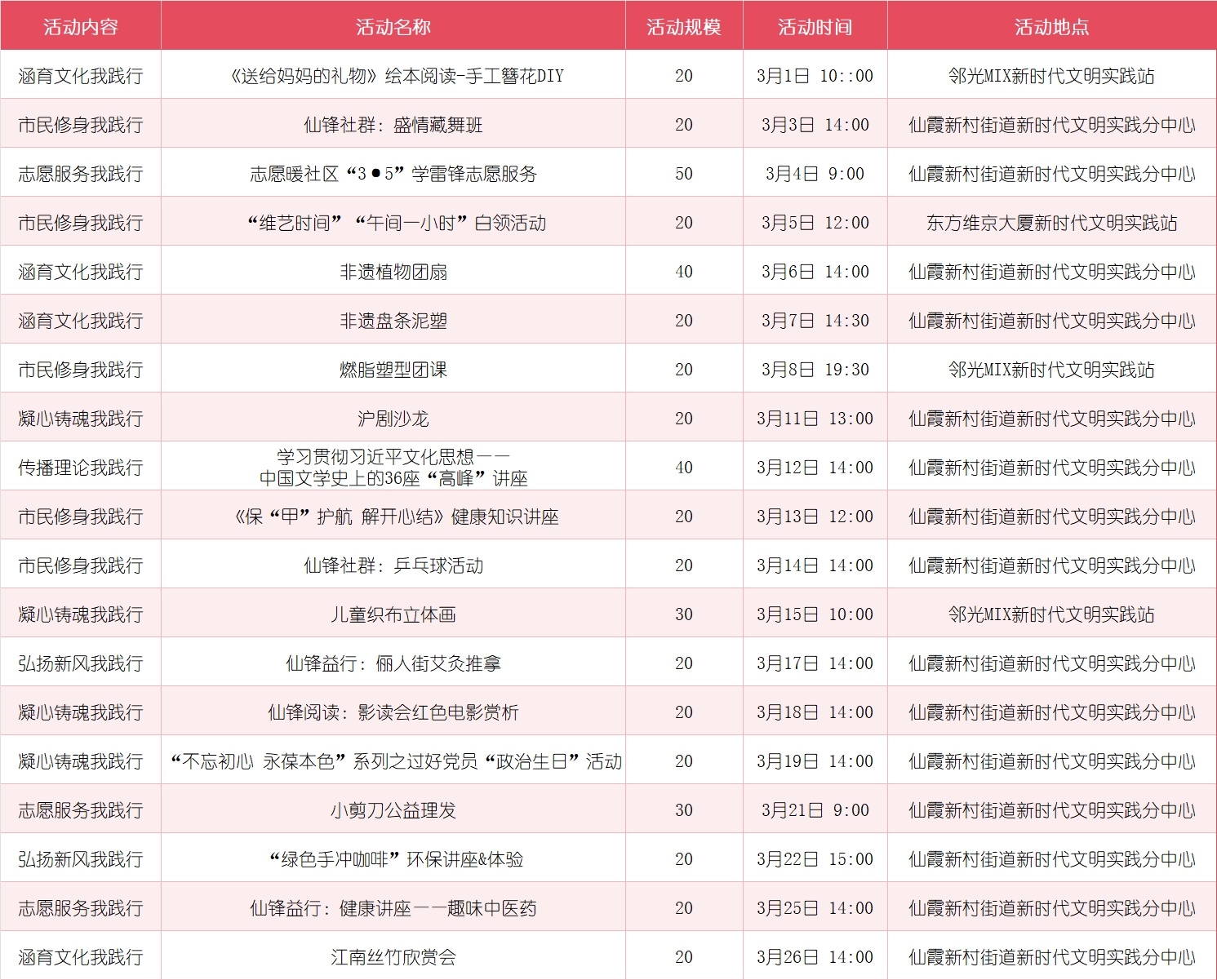
Task: Click the 仙锋社群：乒乓球活动 name cell
Action: (x=394, y=564)
